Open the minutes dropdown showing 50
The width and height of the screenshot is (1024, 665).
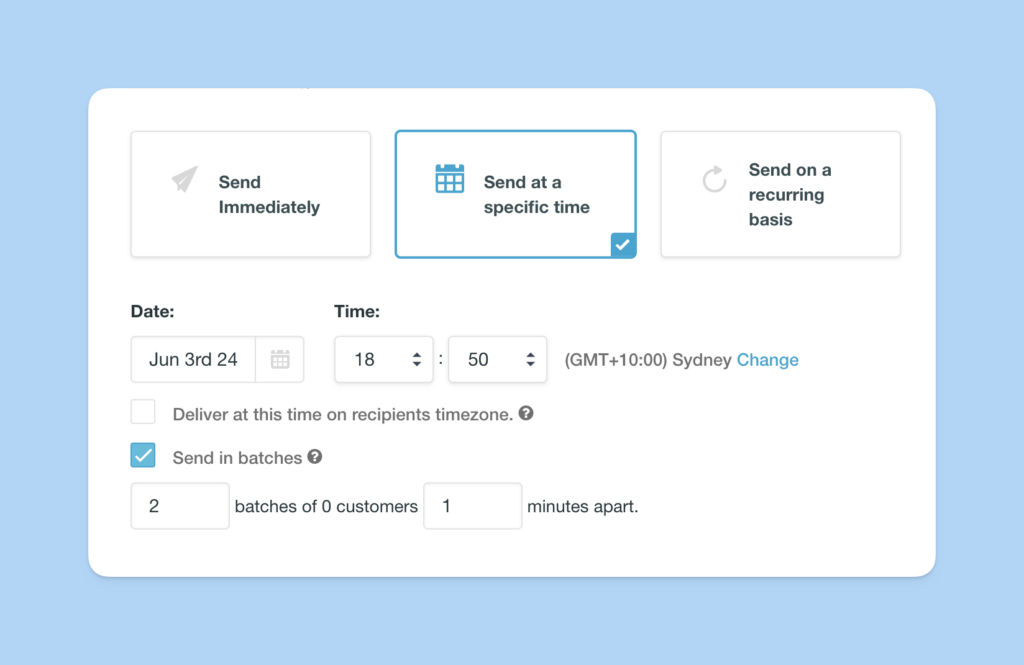tap(497, 360)
